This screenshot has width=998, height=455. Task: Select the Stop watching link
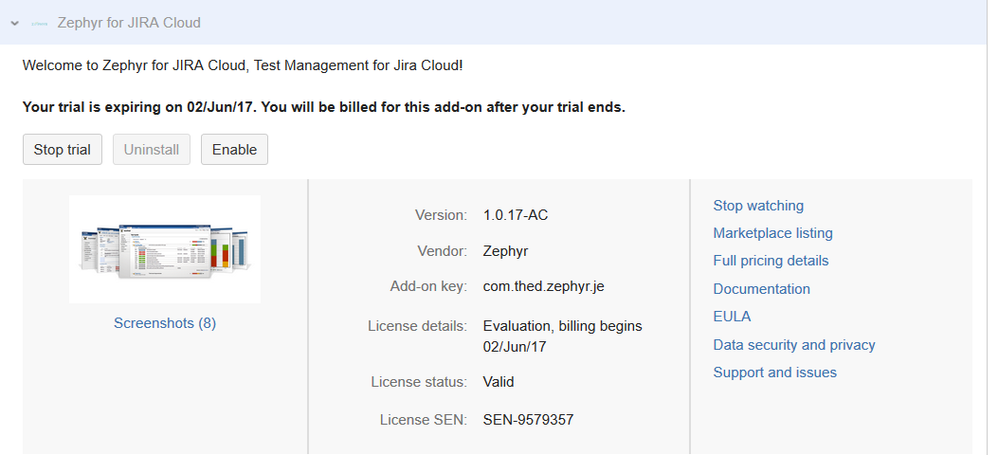[x=758, y=206]
